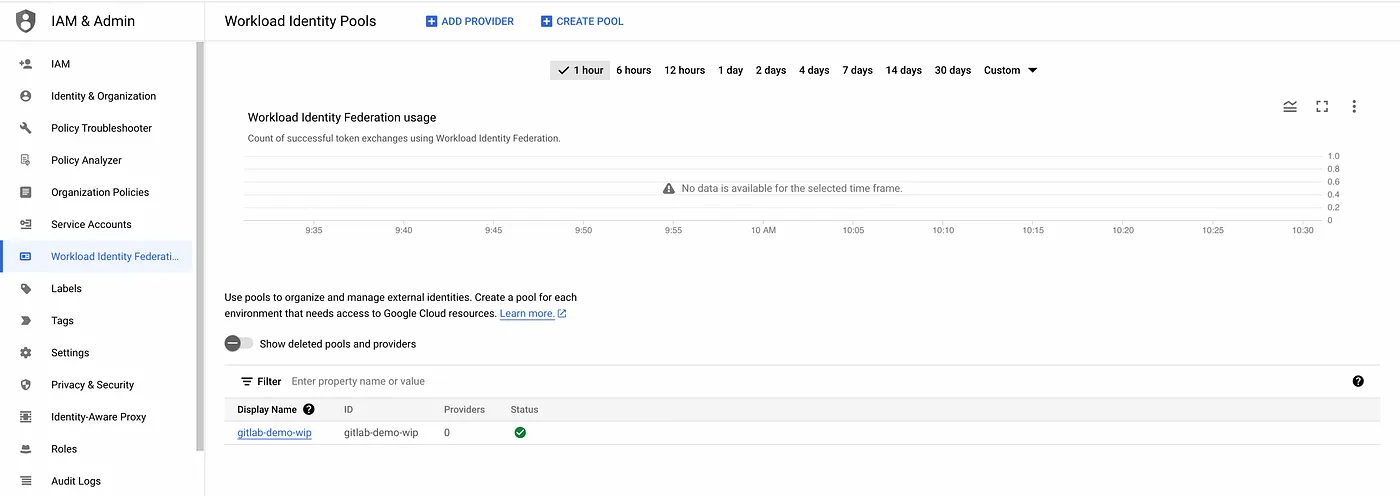Screen dimensions: 1400x496
Task: Open the chart more options menu
Action: coord(1354,106)
